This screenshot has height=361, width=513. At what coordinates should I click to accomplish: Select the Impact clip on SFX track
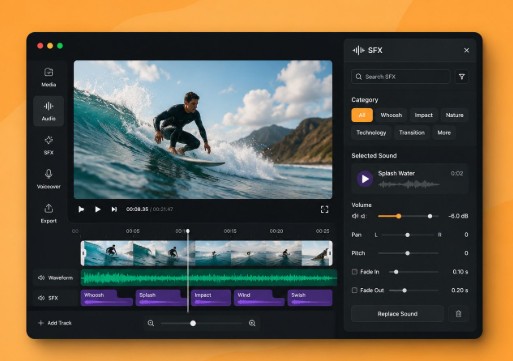tap(211, 298)
